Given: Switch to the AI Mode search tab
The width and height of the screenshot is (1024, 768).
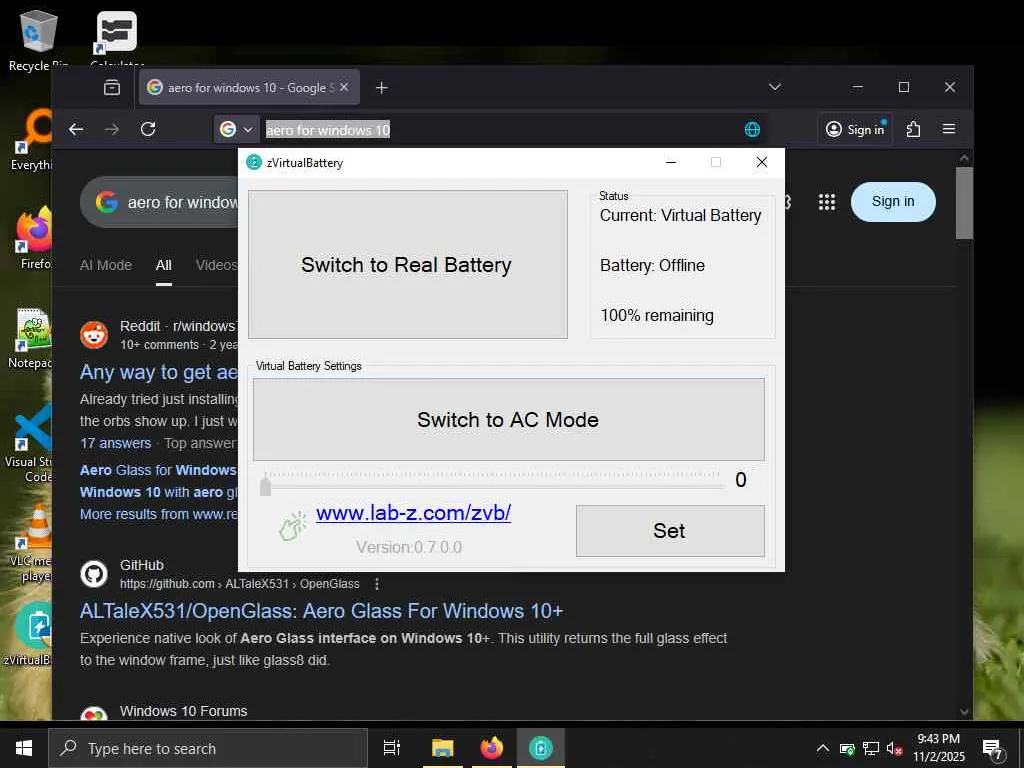Looking at the screenshot, I should tap(106, 265).
